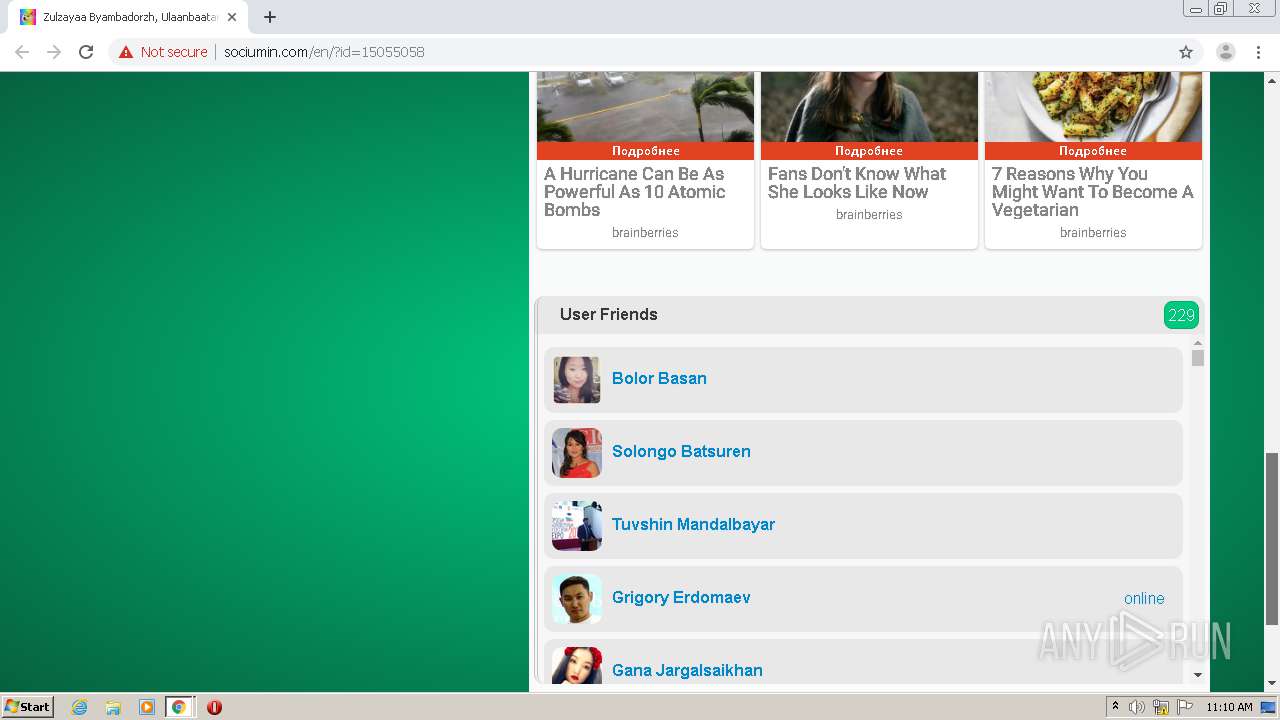Close the Zulzayaa Byambadorzh tab
The height and width of the screenshot is (720, 1280).
pyautogui.click(x=232, y=17)
